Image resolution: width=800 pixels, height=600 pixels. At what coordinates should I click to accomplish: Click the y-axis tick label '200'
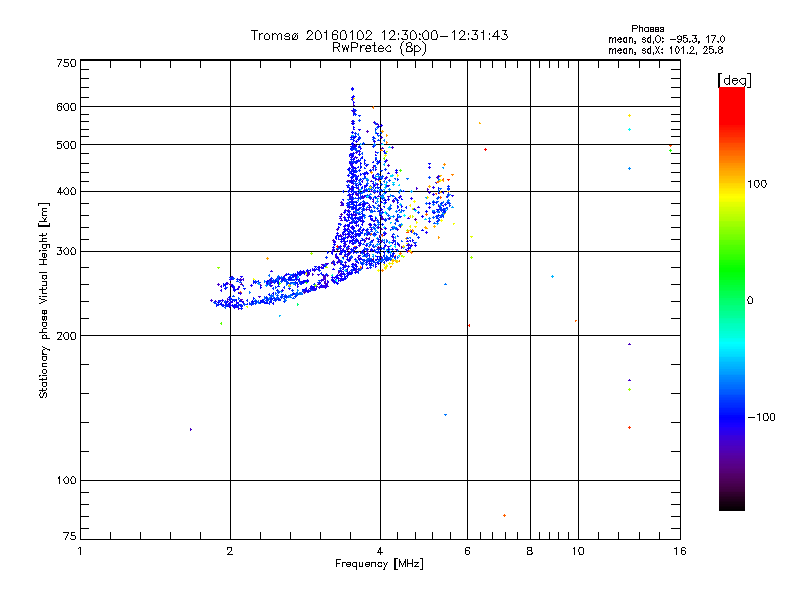pyautogui.click(x=66, y=336)
